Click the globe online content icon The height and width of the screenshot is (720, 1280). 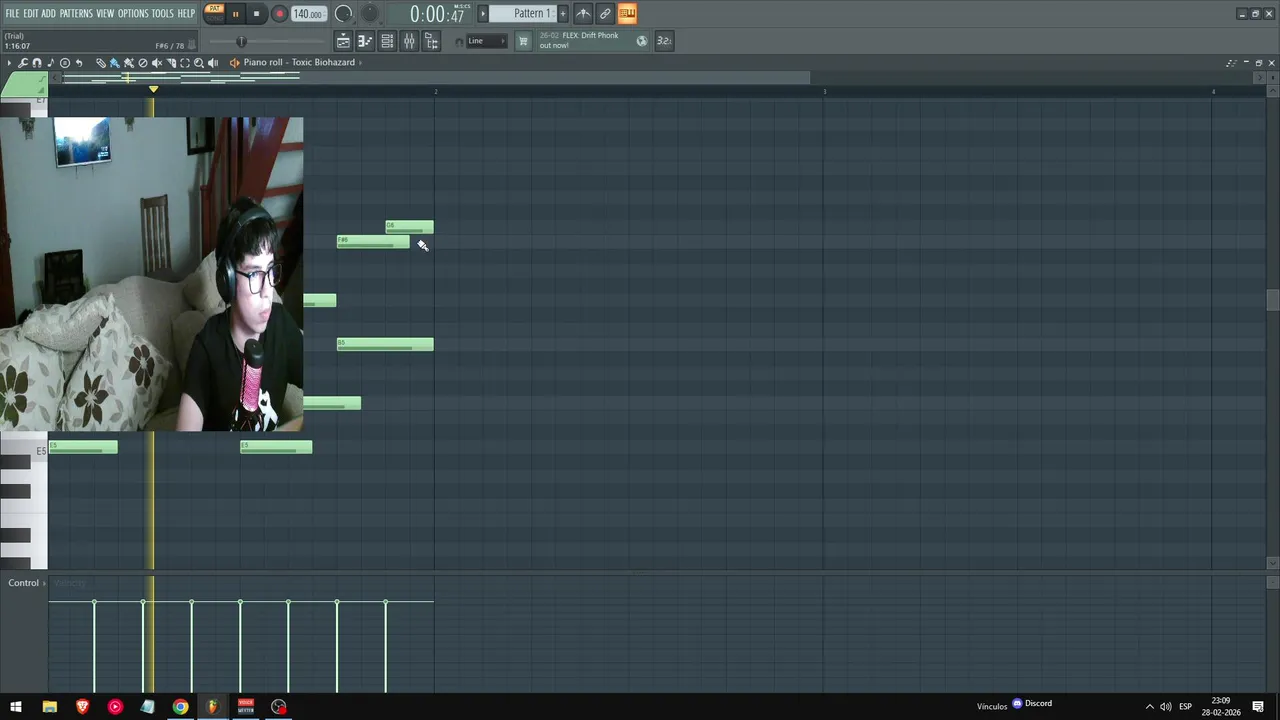642,41
